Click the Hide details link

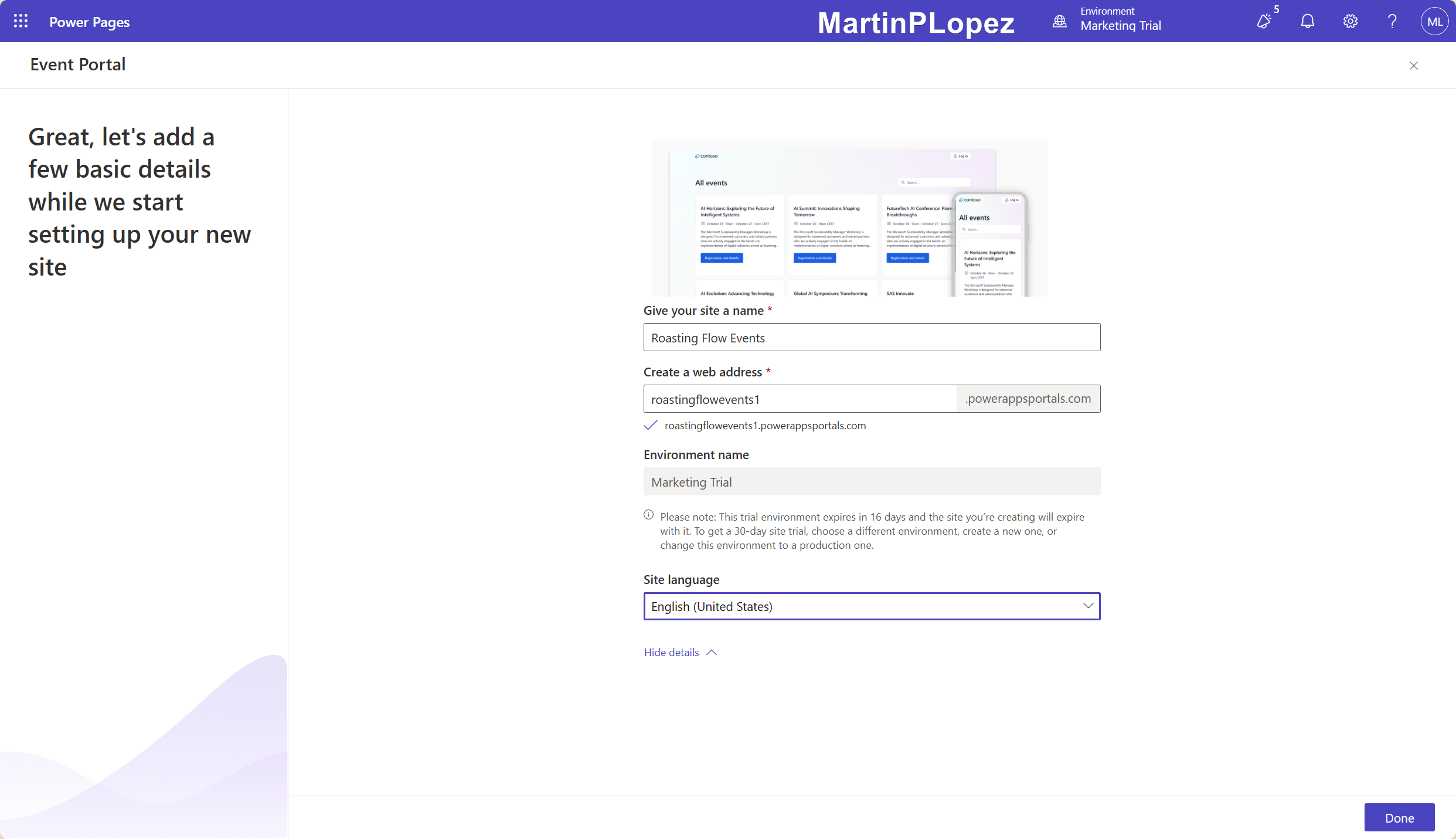click(672, 653)
